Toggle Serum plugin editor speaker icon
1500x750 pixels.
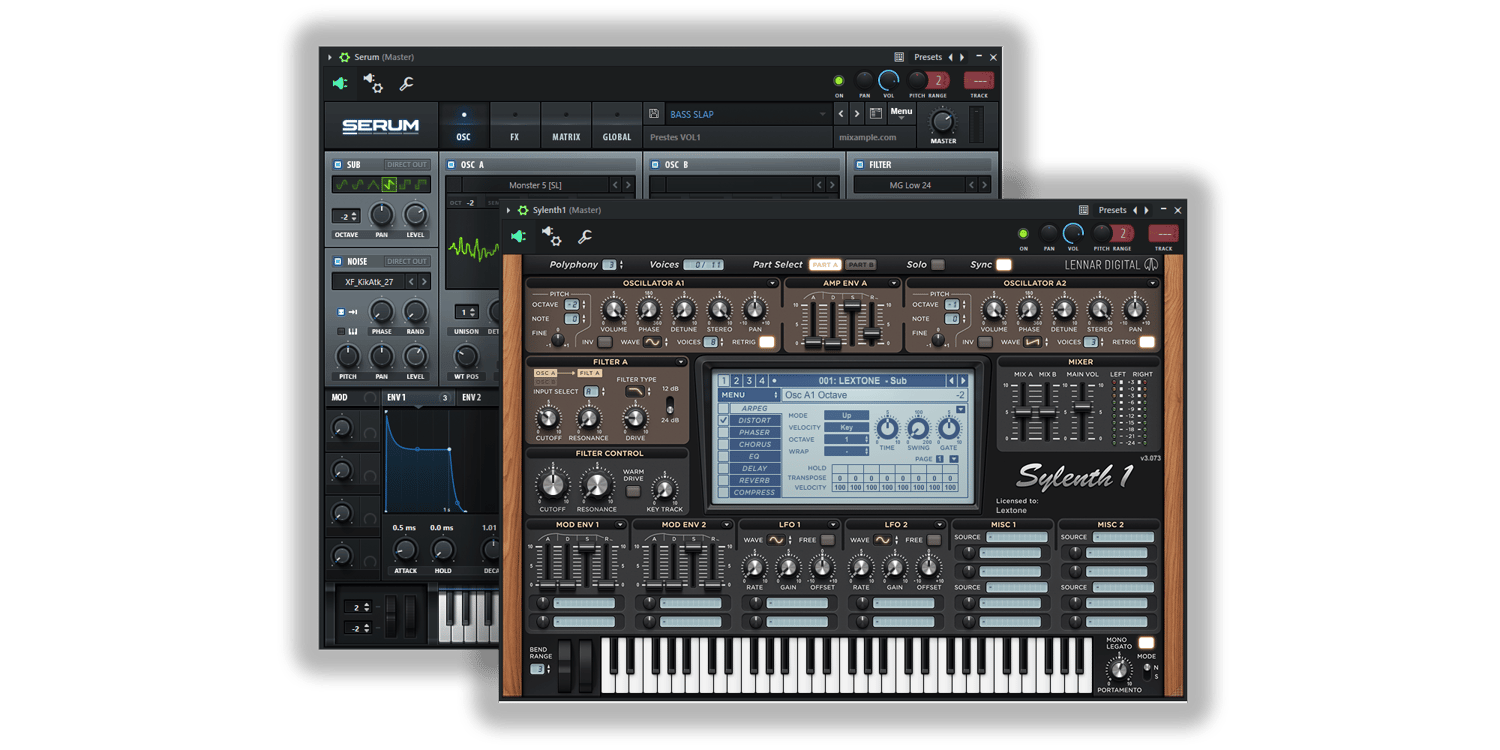[x=341, y=84]
